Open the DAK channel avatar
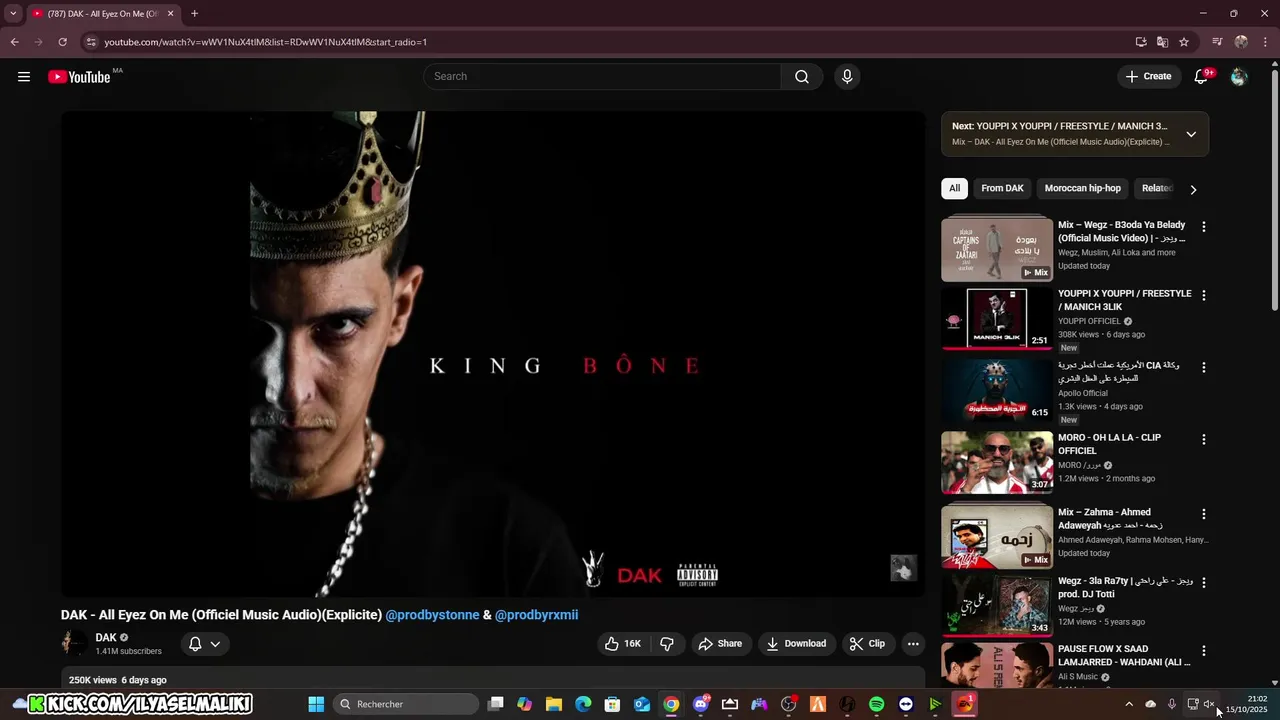The height and width of the screenshot is (720, 1280). coord(75,643)
